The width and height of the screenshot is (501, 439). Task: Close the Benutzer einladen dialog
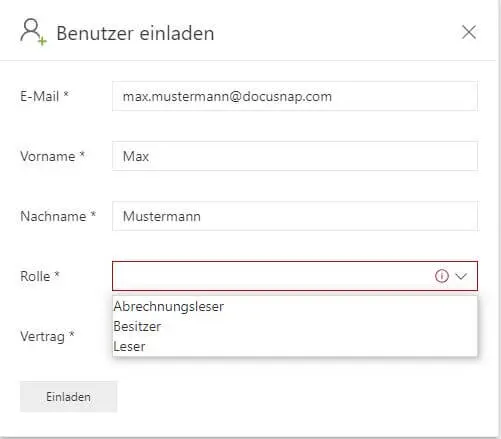(x=469, y=32)
